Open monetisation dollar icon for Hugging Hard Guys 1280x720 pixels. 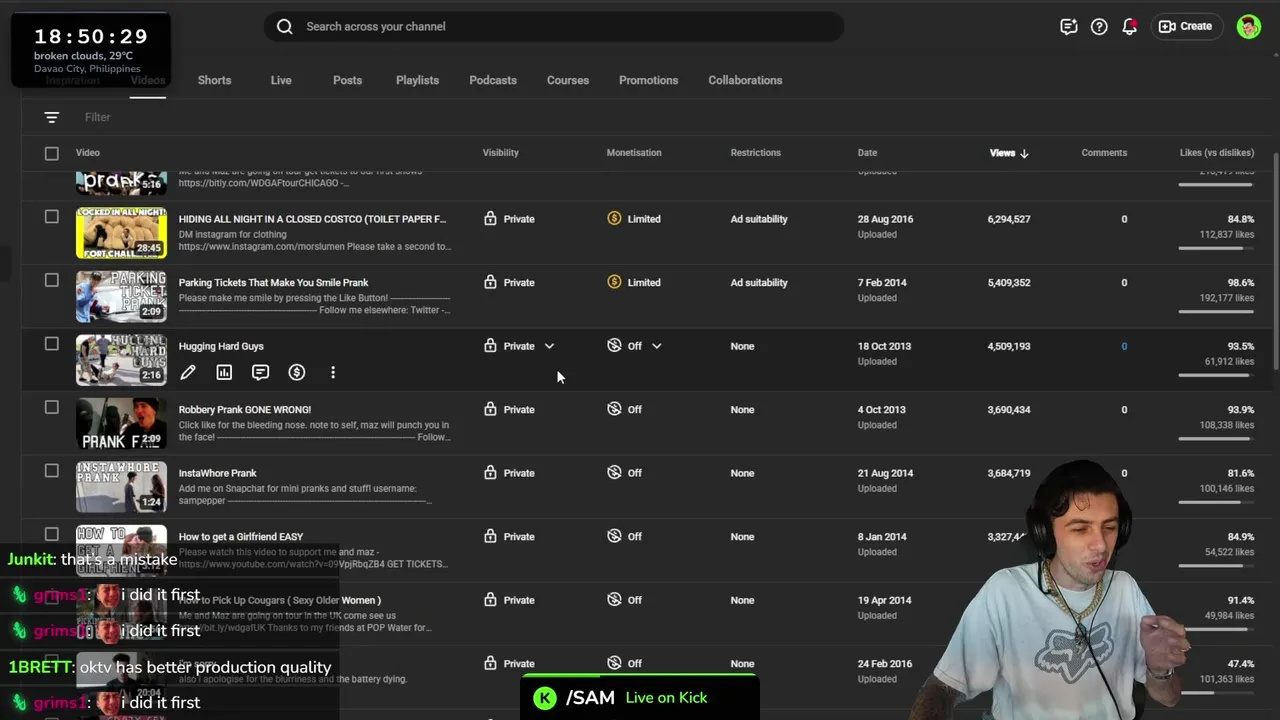297,372
